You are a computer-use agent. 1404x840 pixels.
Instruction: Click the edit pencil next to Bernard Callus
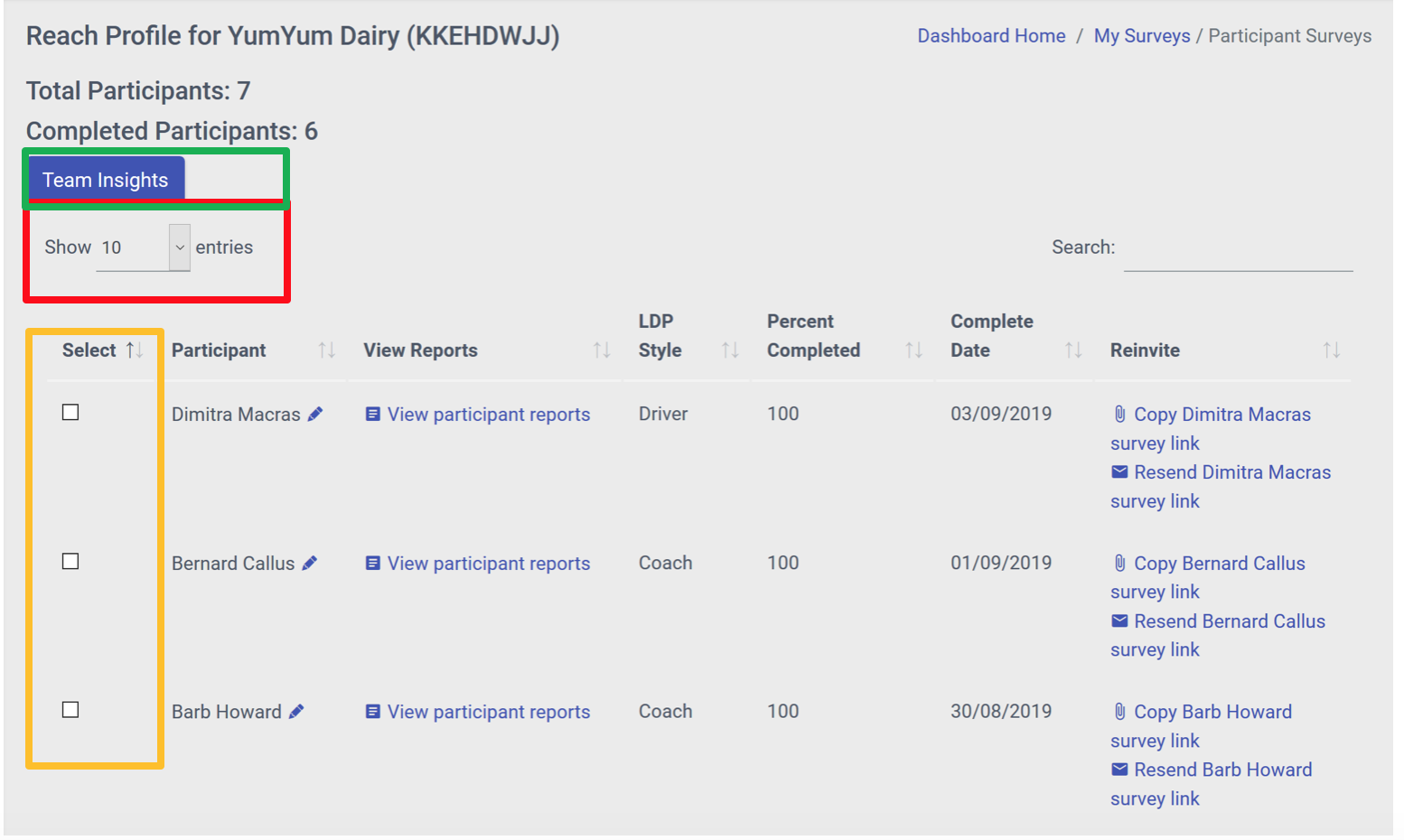point(310,562)
